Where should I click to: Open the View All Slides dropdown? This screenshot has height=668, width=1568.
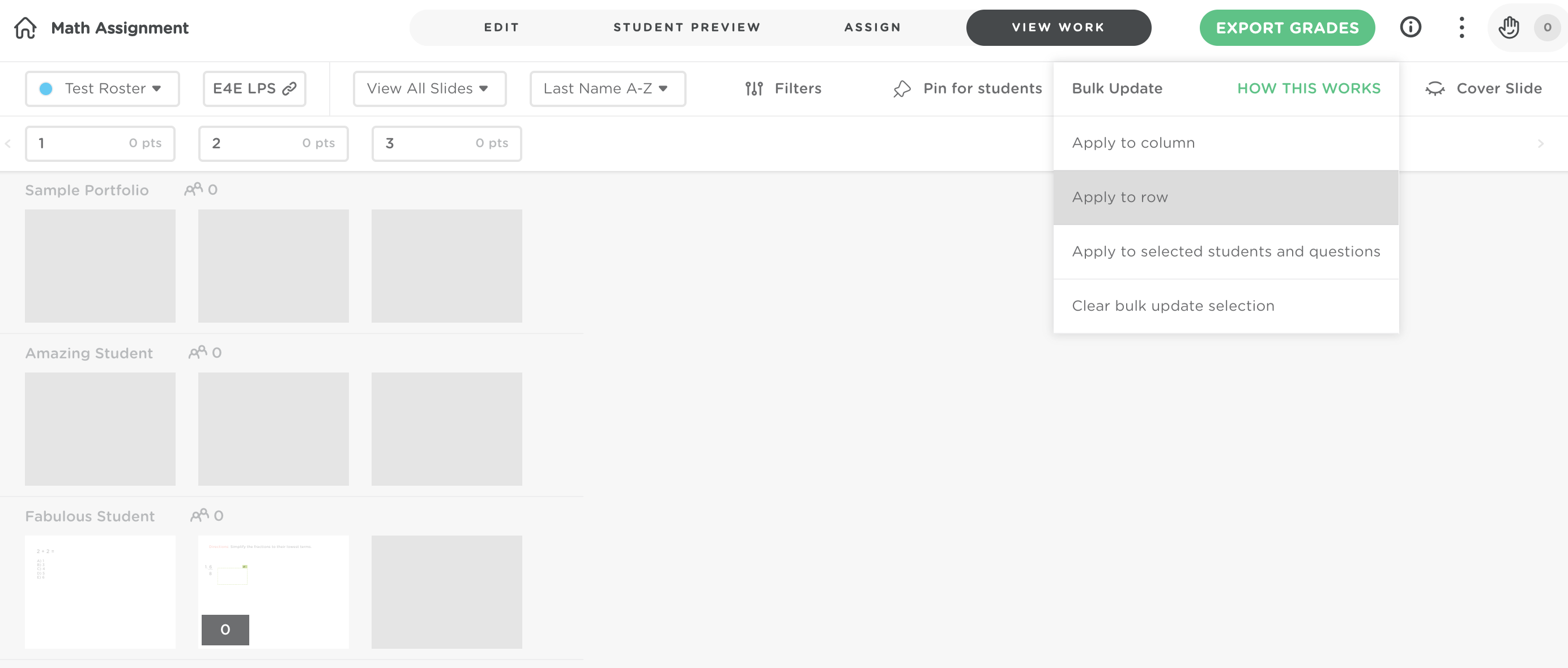[429, 89]
